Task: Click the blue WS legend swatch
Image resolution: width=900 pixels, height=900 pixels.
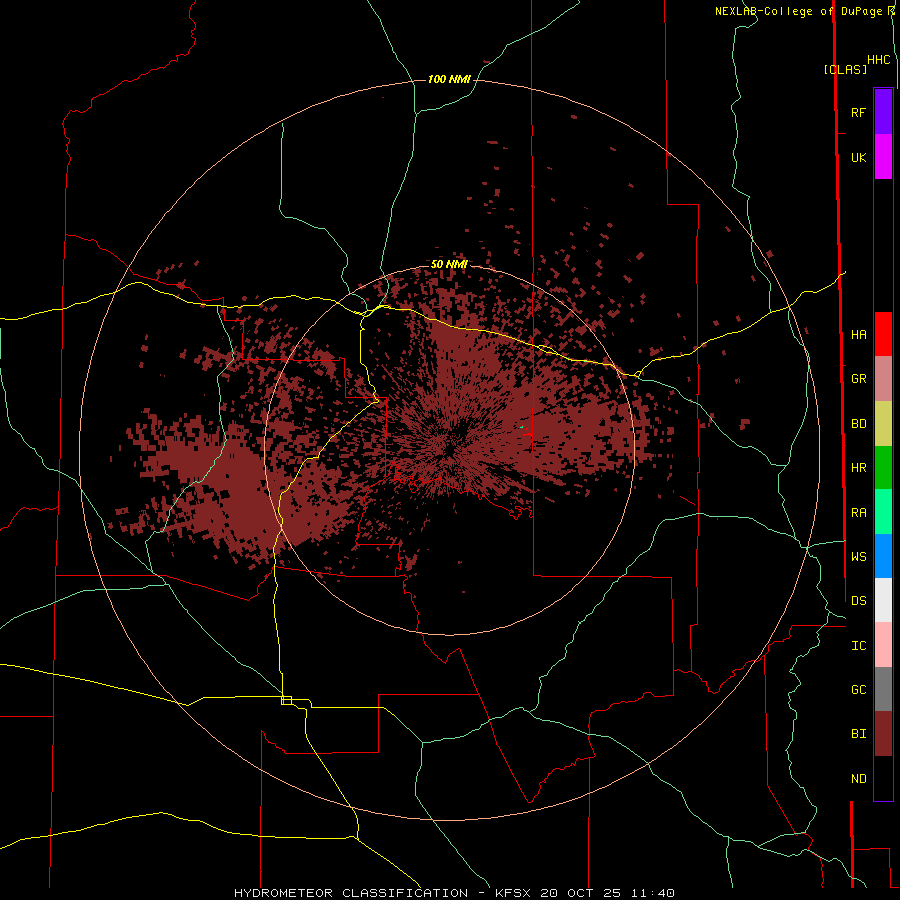Action: click(883, 556)
